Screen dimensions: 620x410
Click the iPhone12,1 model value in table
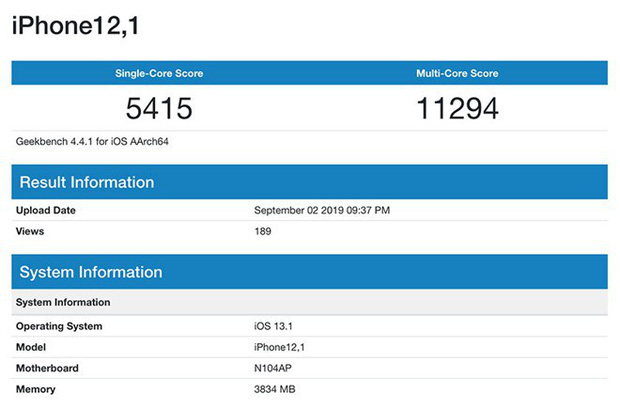coord(282,347)
